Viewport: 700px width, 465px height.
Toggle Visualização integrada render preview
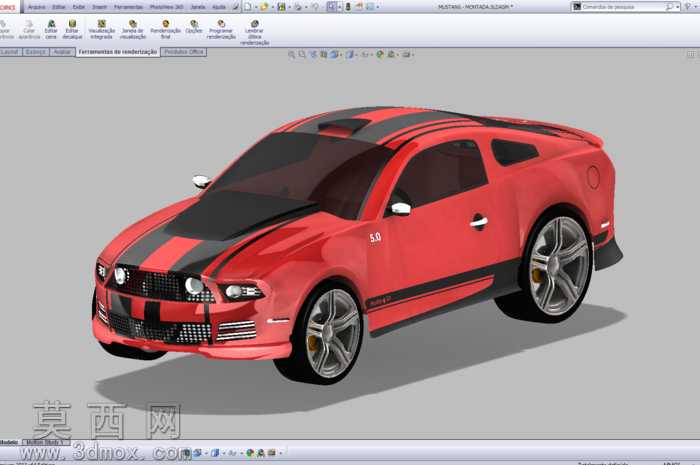pos(102,29)
